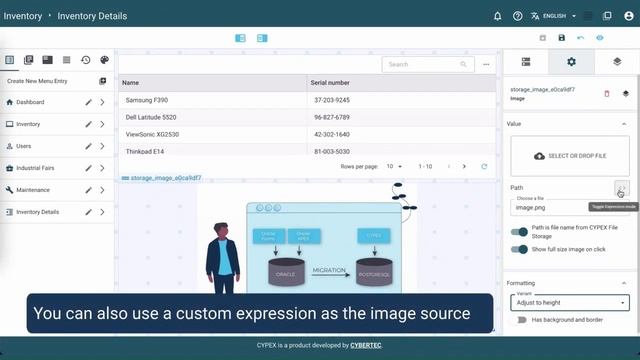Image resolution: width=640 pixels, height=360 pixels.
Task: Expand the Inventory menu entry chevron
Action: click(x=102, y=124)
